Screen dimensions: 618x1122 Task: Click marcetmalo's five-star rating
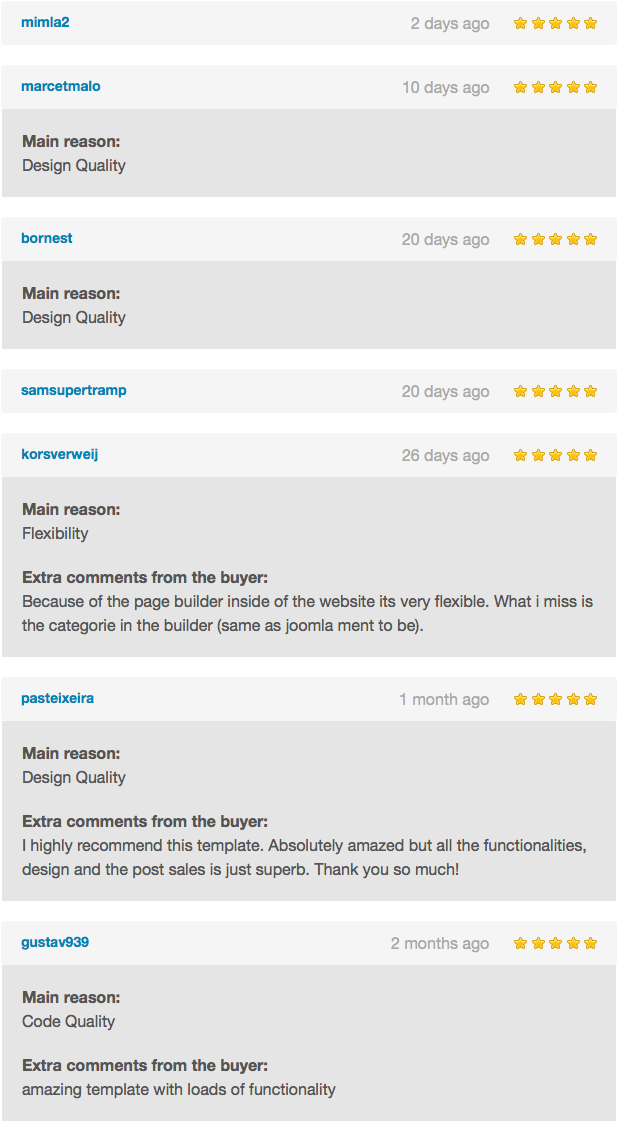(x=555, y=87)
